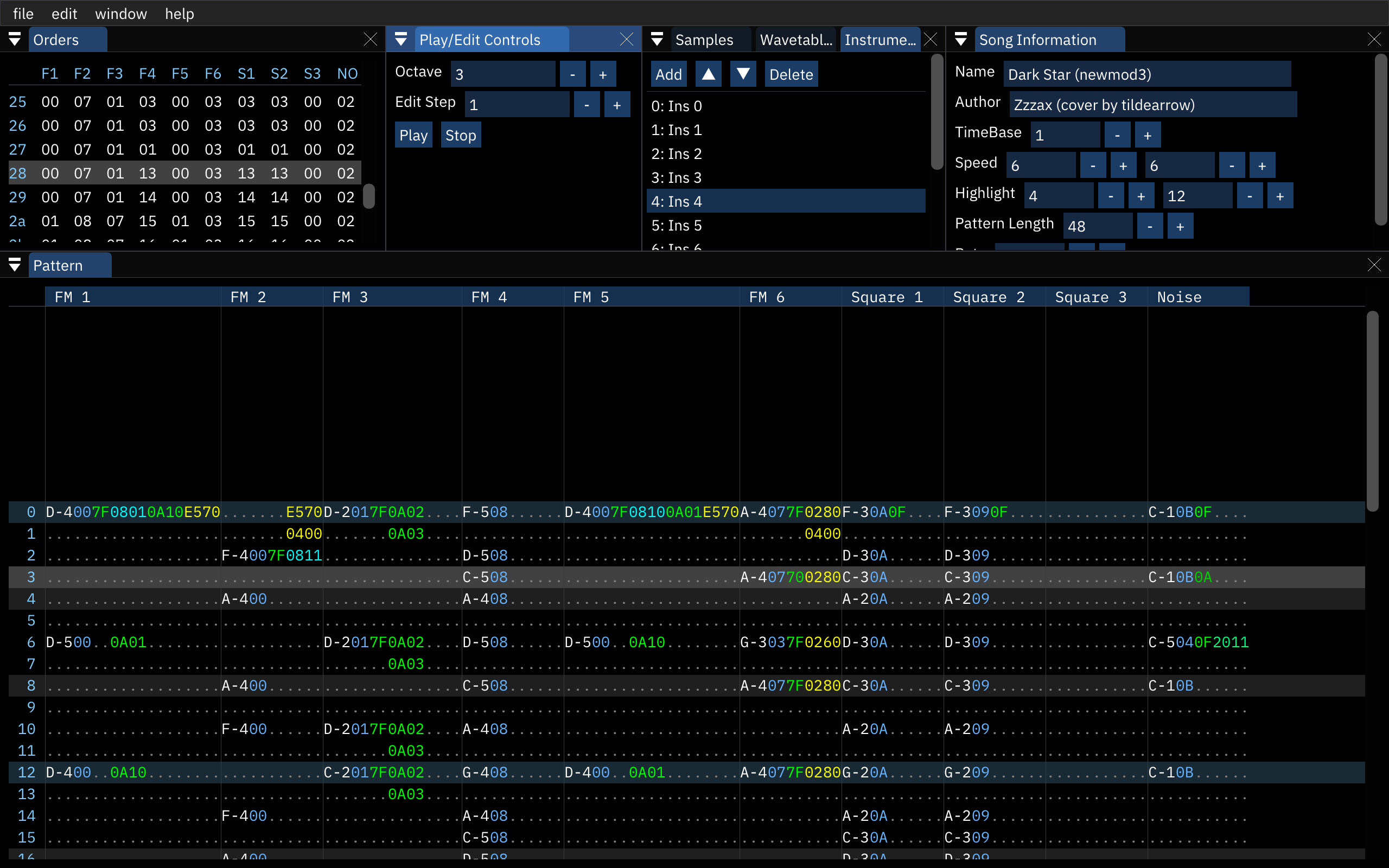Image resolution: width=1389 pixels, height=868 pixels.
Task: Open Play/Edit Controls panel triangle menu
Action: pos(401,40)
